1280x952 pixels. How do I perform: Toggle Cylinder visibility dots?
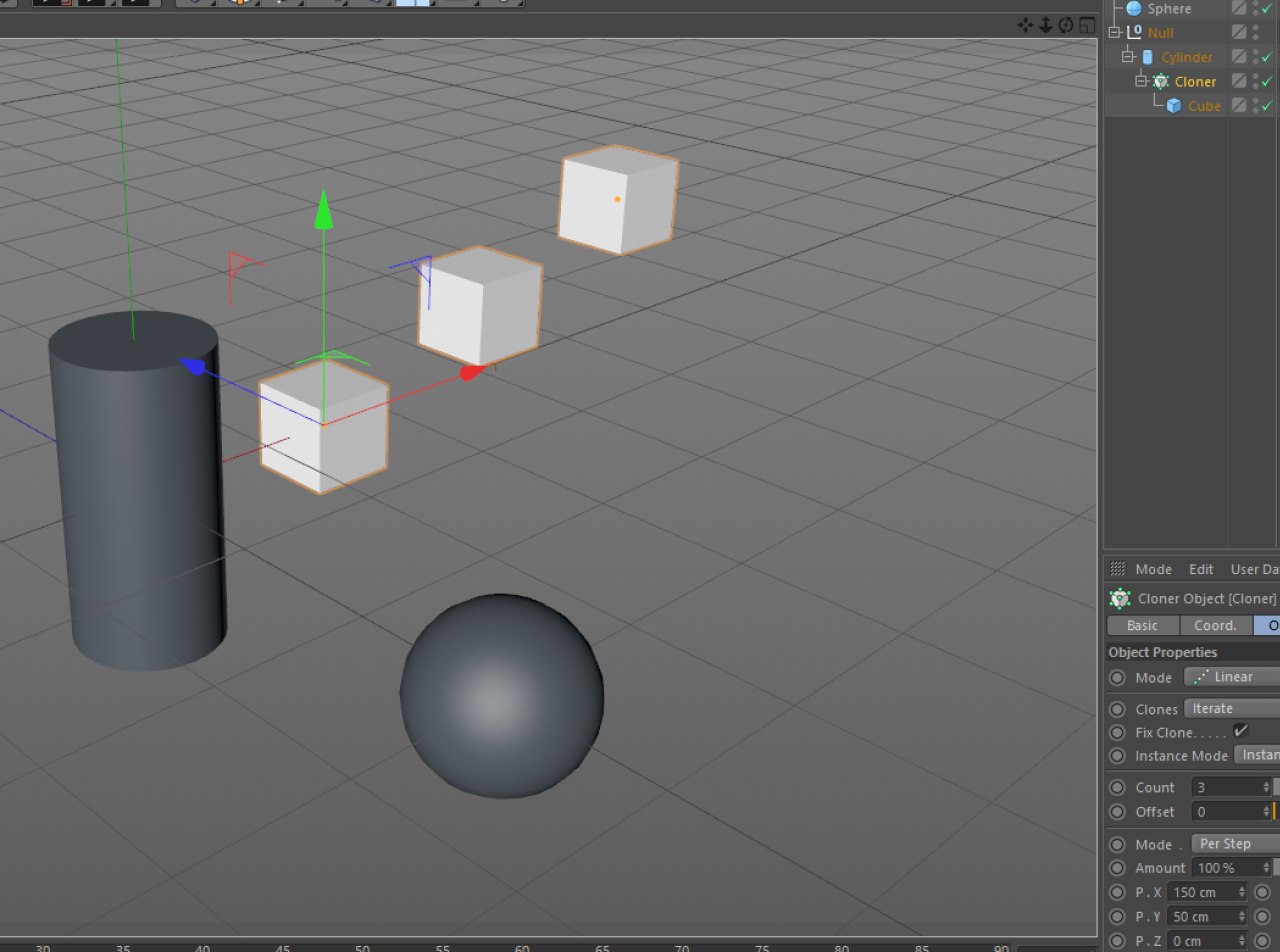[1256, 57]
